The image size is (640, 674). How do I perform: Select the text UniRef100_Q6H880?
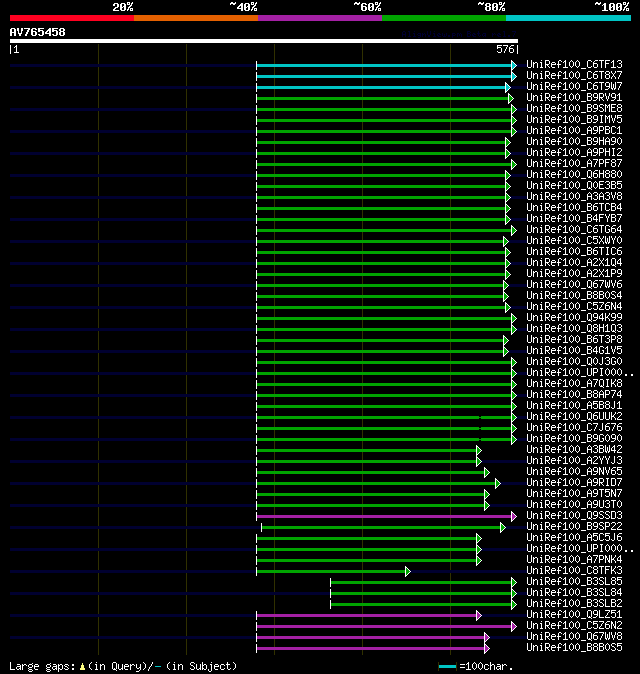[574, 175]
